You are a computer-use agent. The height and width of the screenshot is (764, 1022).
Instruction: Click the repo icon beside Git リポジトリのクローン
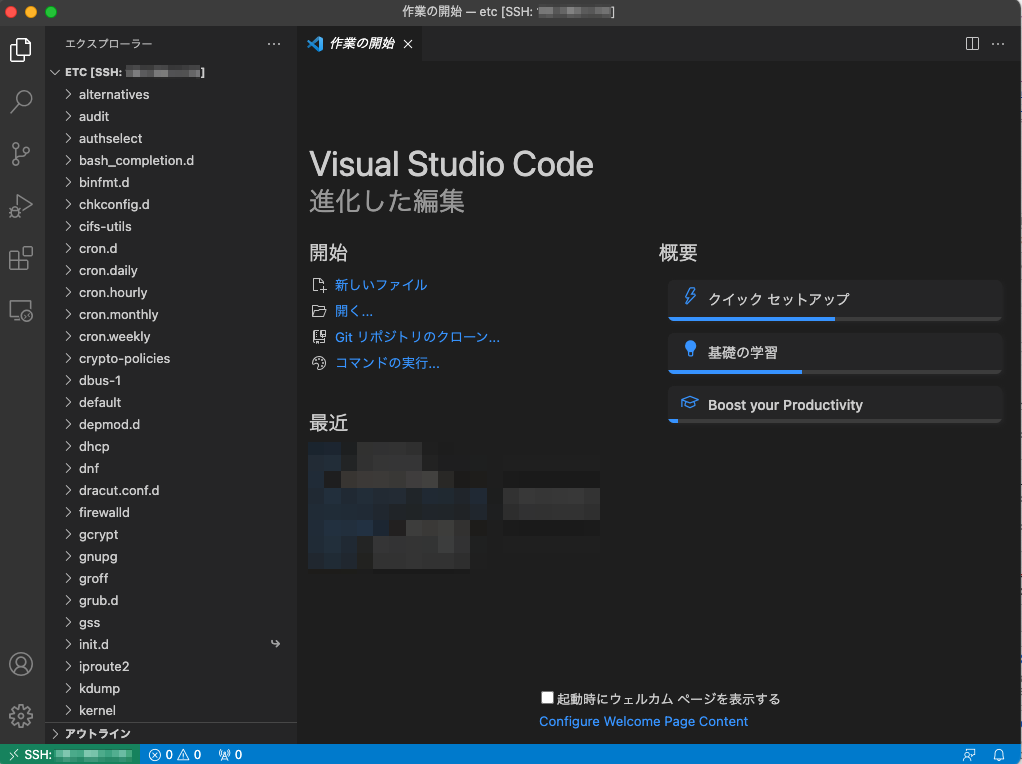[x=319, y=337]
